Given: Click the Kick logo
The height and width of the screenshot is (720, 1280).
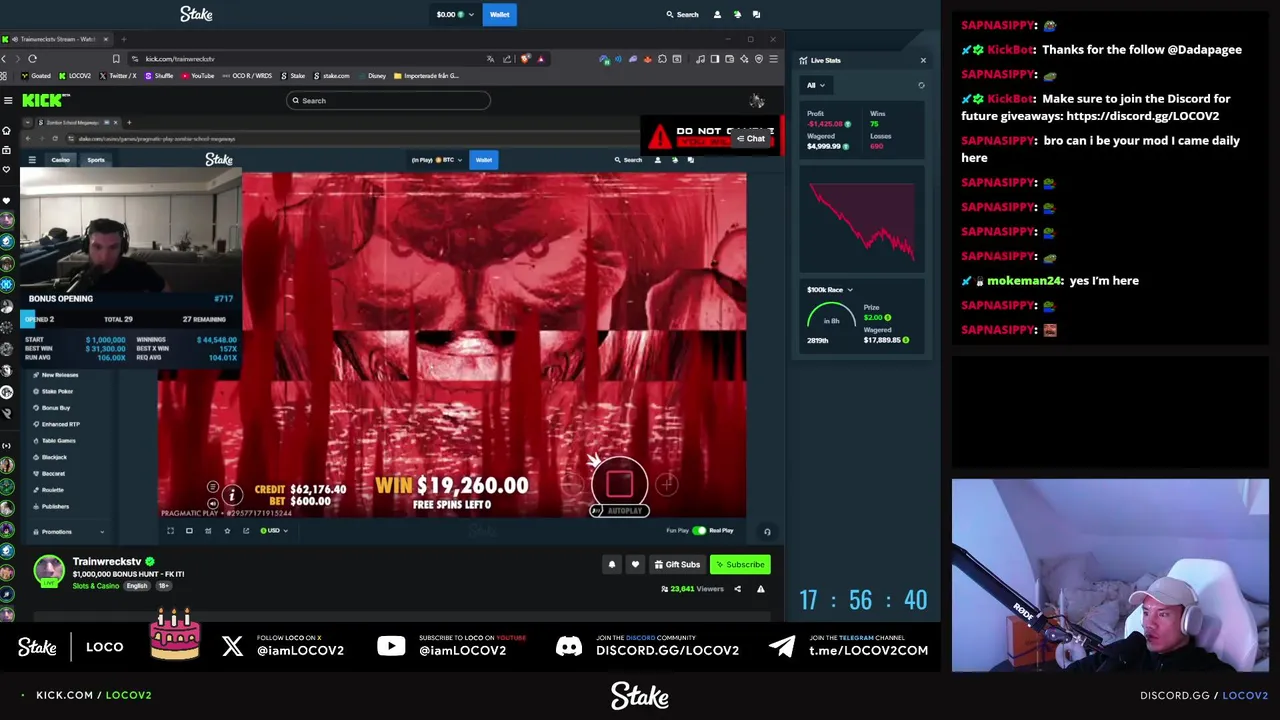Looking at the screenshot, I should coord(45,100).
